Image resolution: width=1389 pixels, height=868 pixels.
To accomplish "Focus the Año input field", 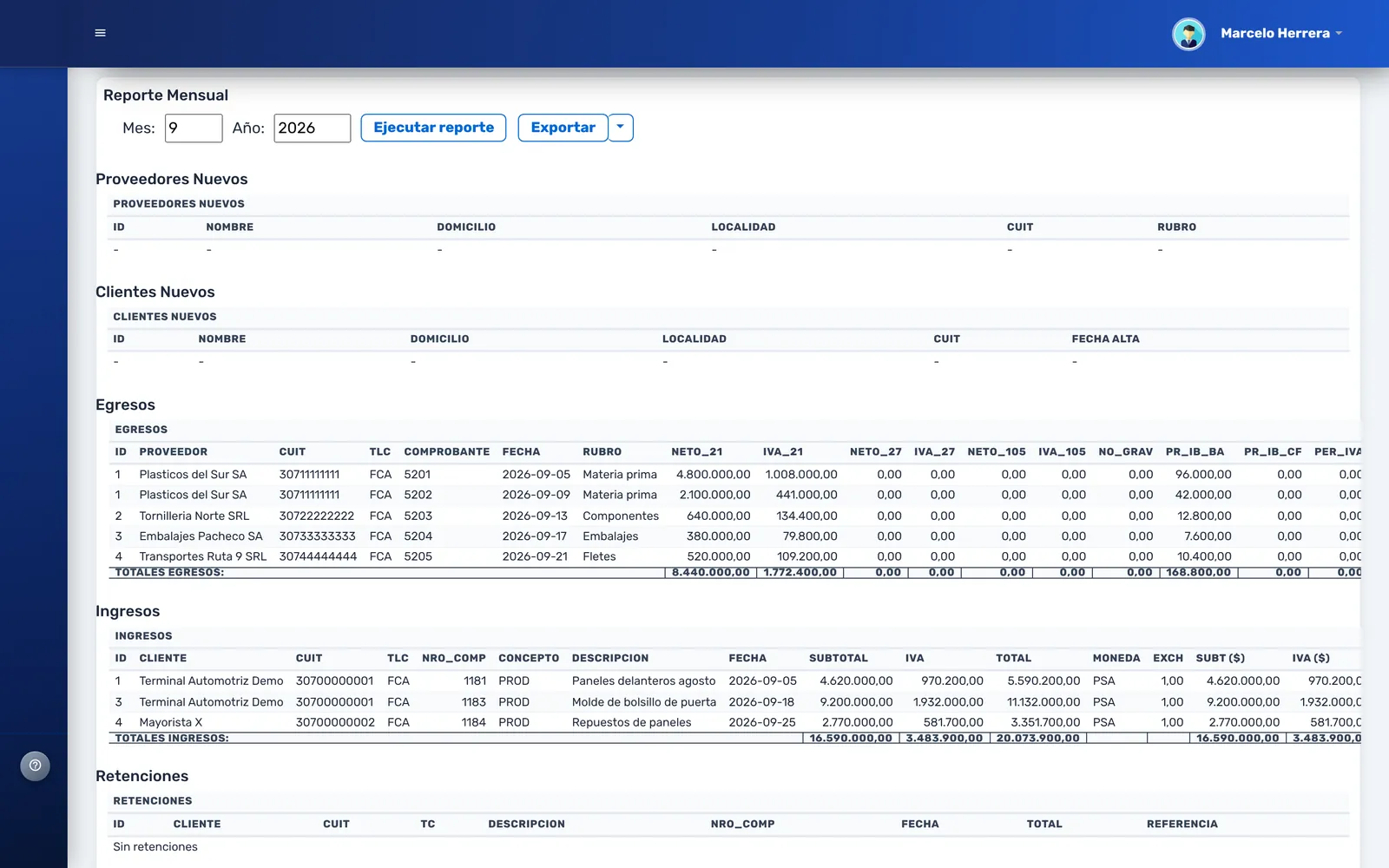I will click(313, 128).
